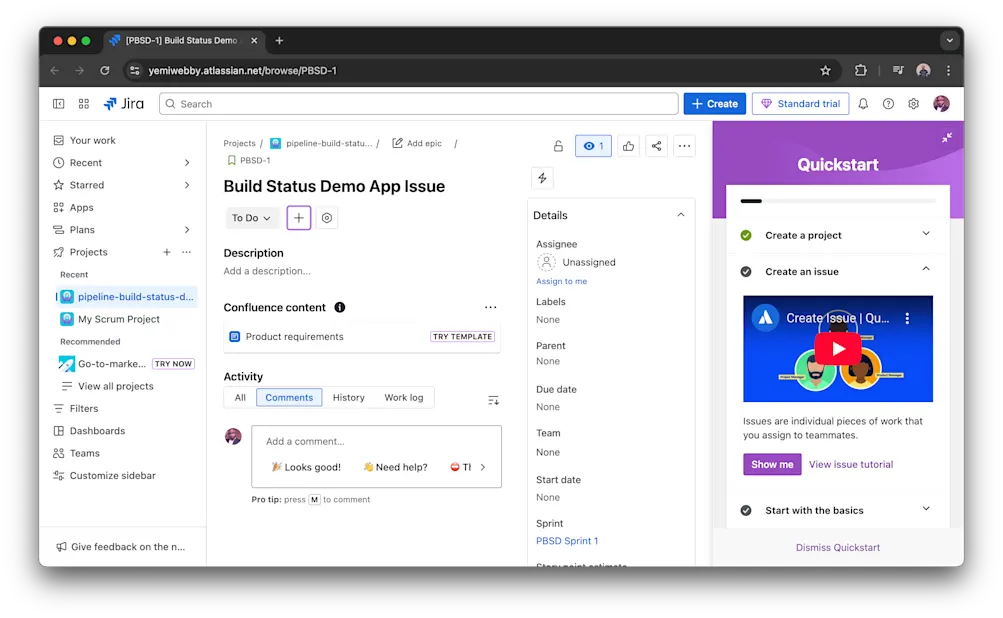Open Jira settings gear icon
Viewport: 1003px width, 618px height.
913,103
